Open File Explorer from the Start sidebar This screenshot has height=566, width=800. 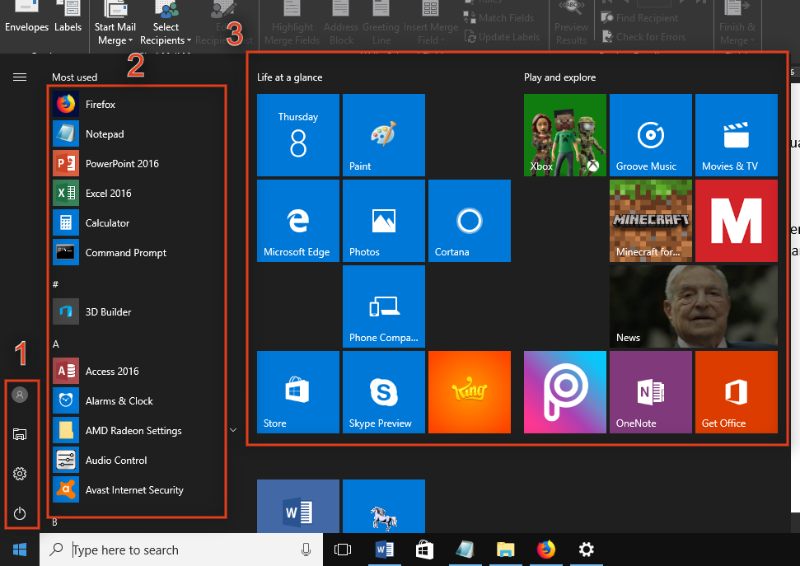click(20, 434)
